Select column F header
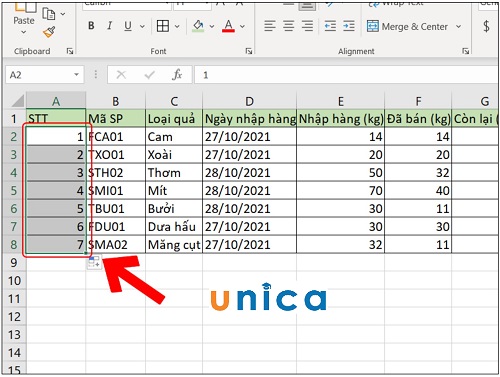500x377 pixels. pos(418,101)
